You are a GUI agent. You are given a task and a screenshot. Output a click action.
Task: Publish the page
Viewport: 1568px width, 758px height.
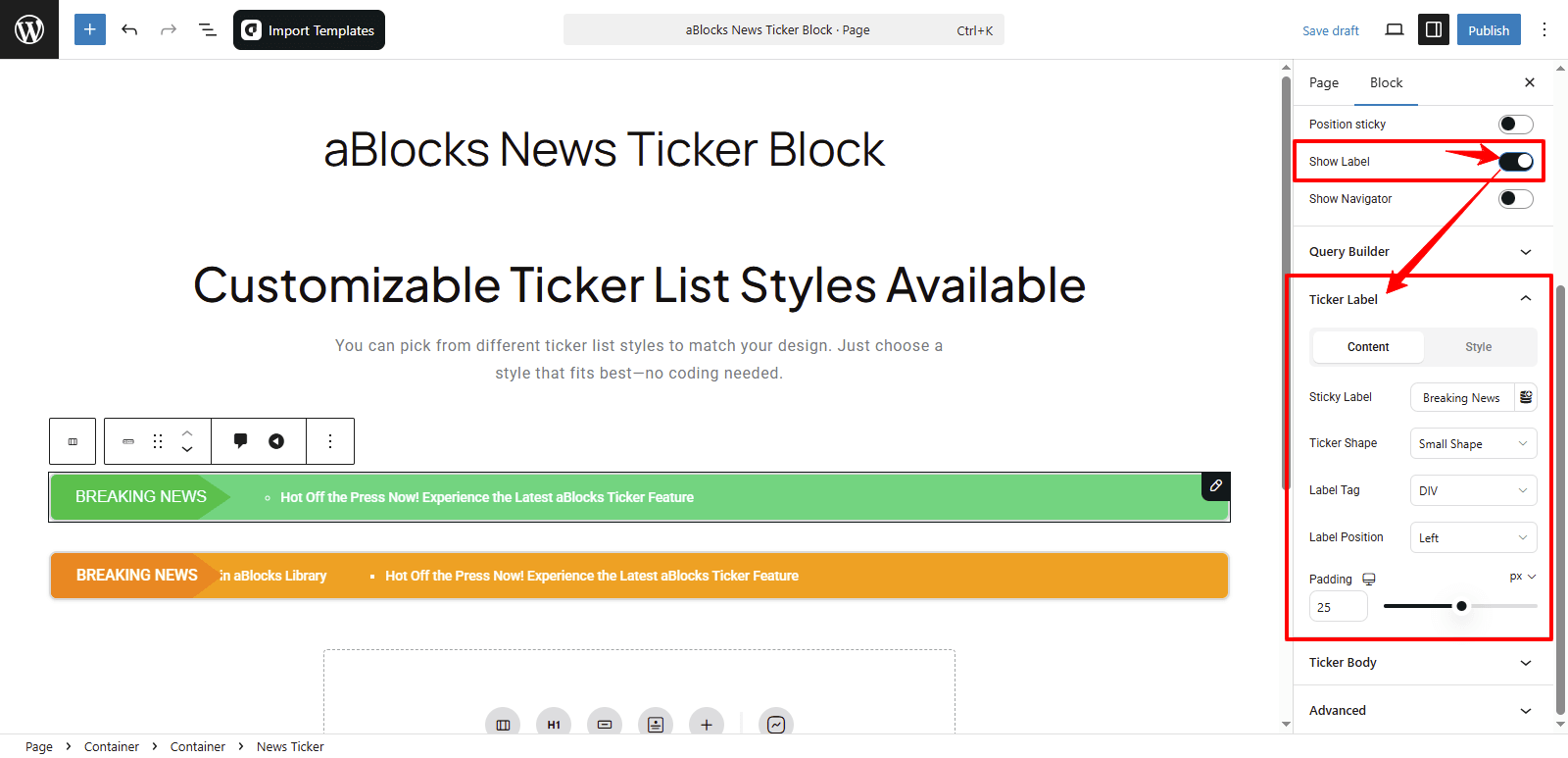1489,29
